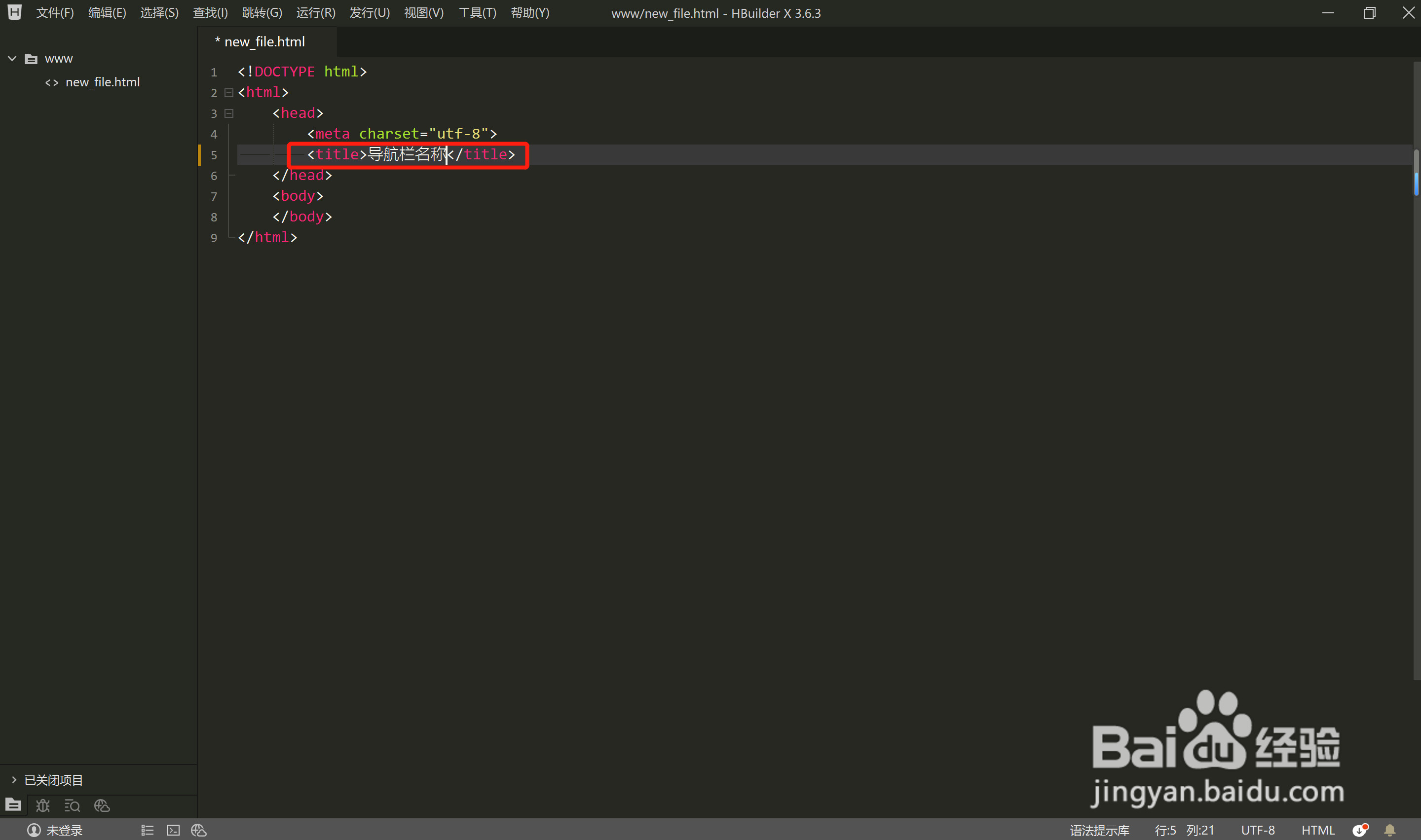Open the 运行(R) menu
The height and width of the screenshot is (840, 1421).
[315, 12]
